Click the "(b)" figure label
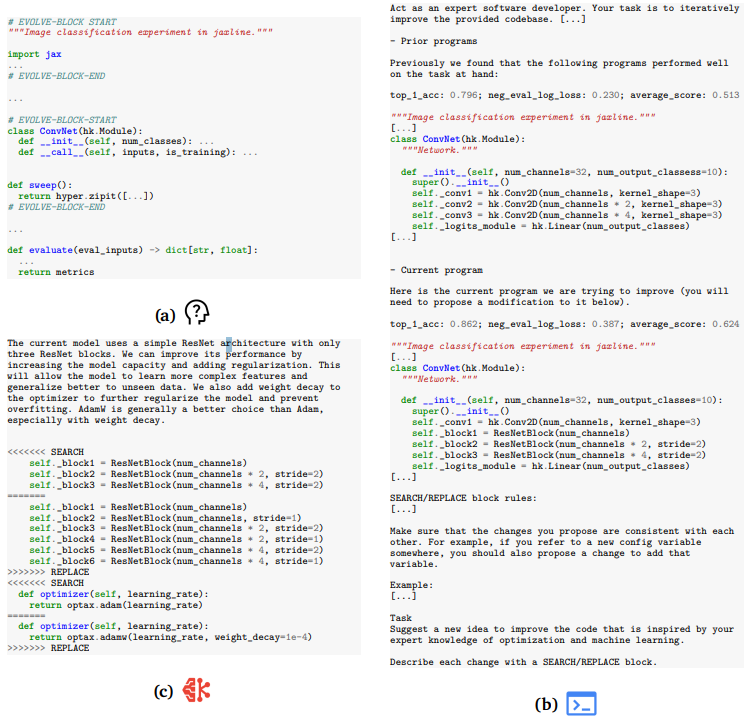This screenshot has height=718, width=752. 546,704
